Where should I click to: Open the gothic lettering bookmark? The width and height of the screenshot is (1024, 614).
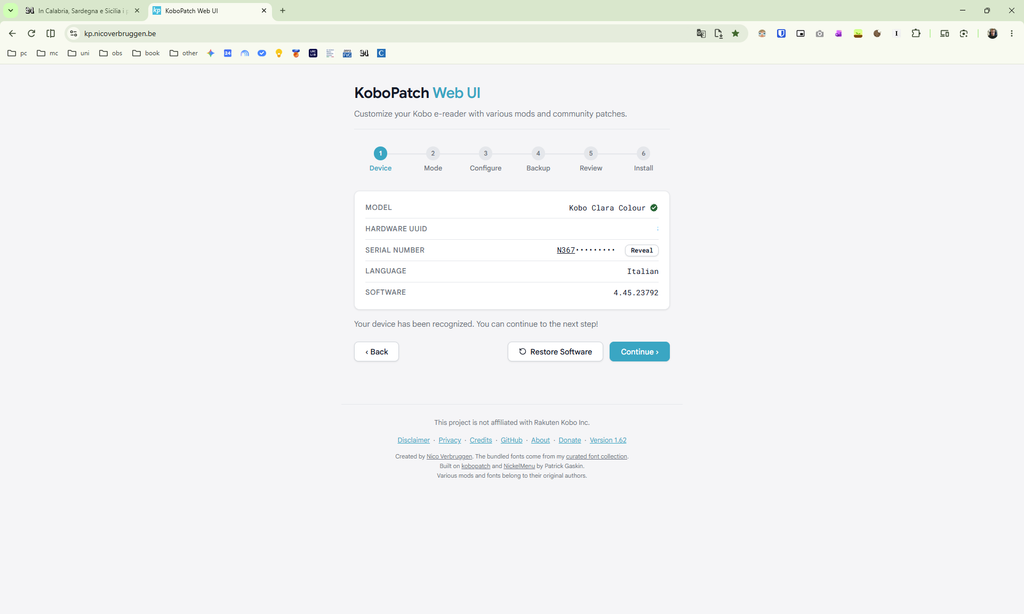tap(364, 53)
